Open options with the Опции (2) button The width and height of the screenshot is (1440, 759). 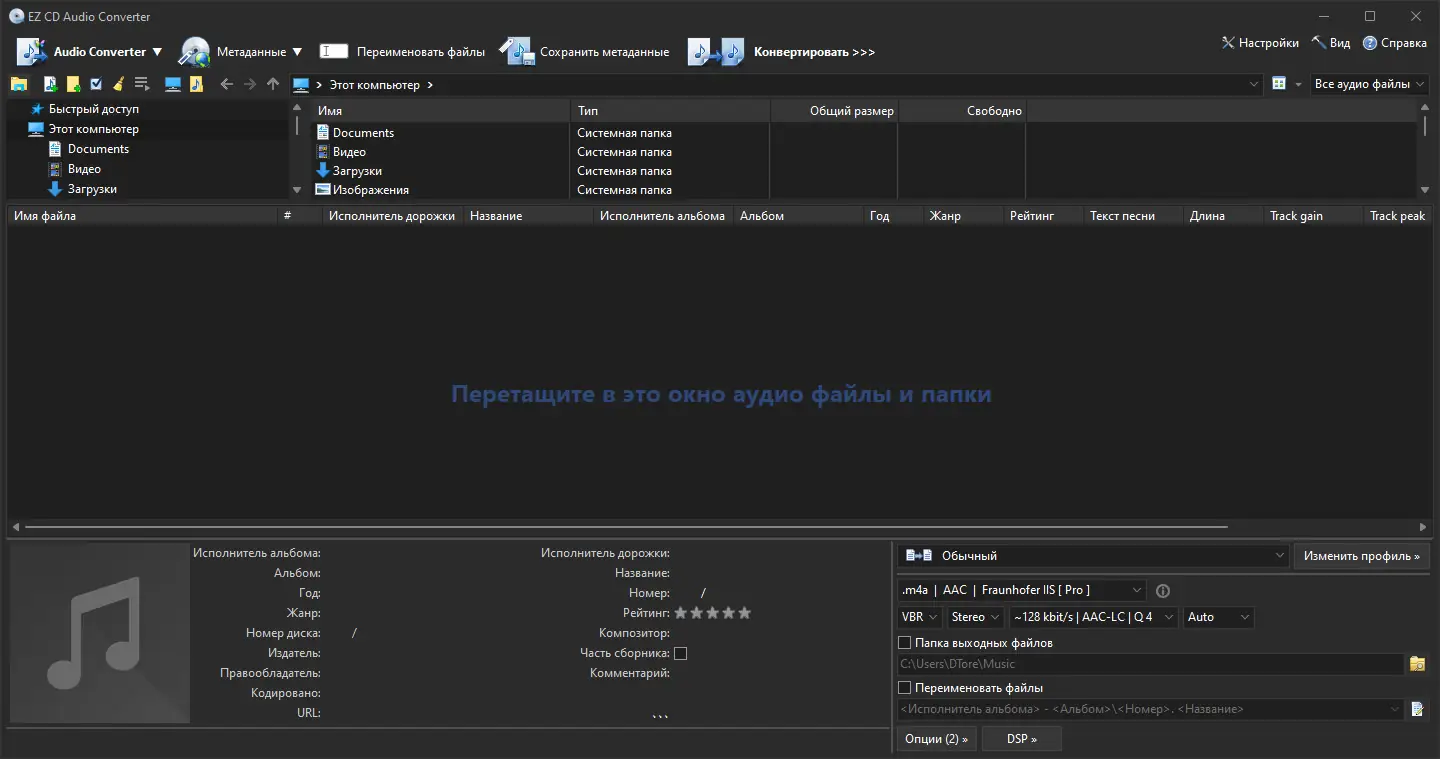coord(936,738)
